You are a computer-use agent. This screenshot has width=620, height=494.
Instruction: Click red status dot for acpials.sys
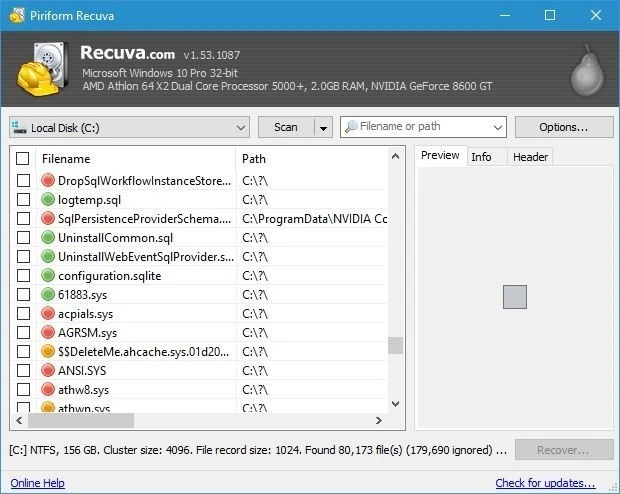click(48, 313)
